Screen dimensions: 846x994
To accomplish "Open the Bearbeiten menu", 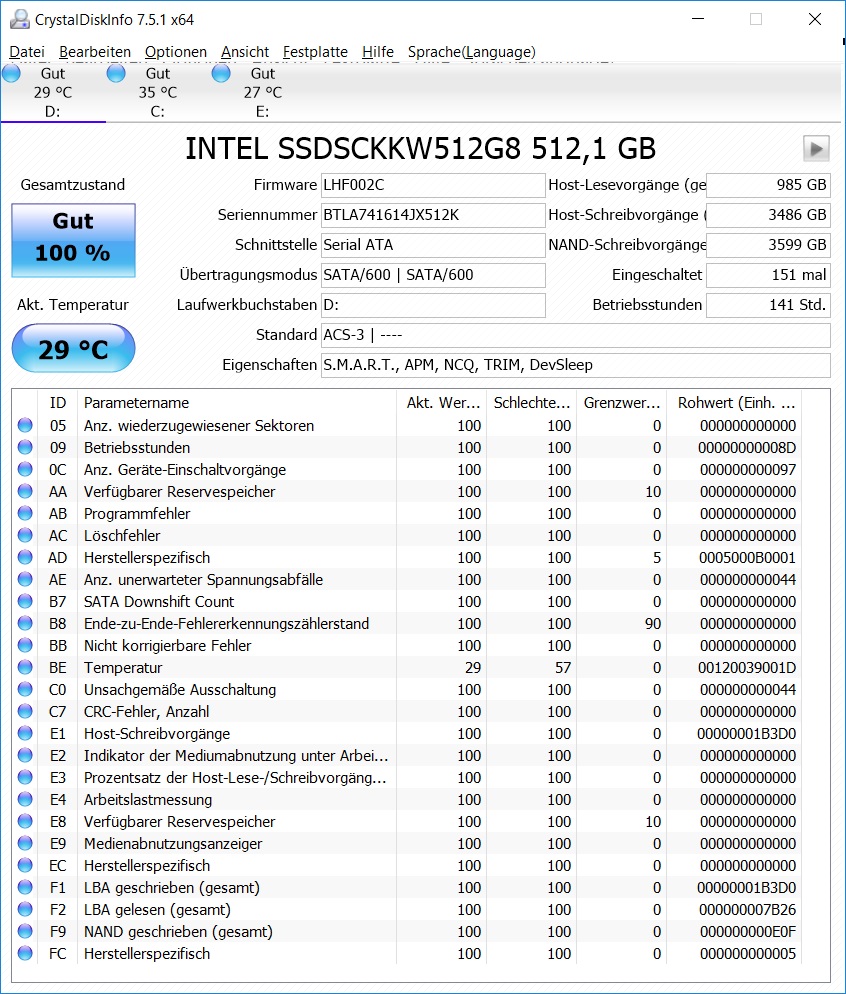I will click(x=94, y=52).
